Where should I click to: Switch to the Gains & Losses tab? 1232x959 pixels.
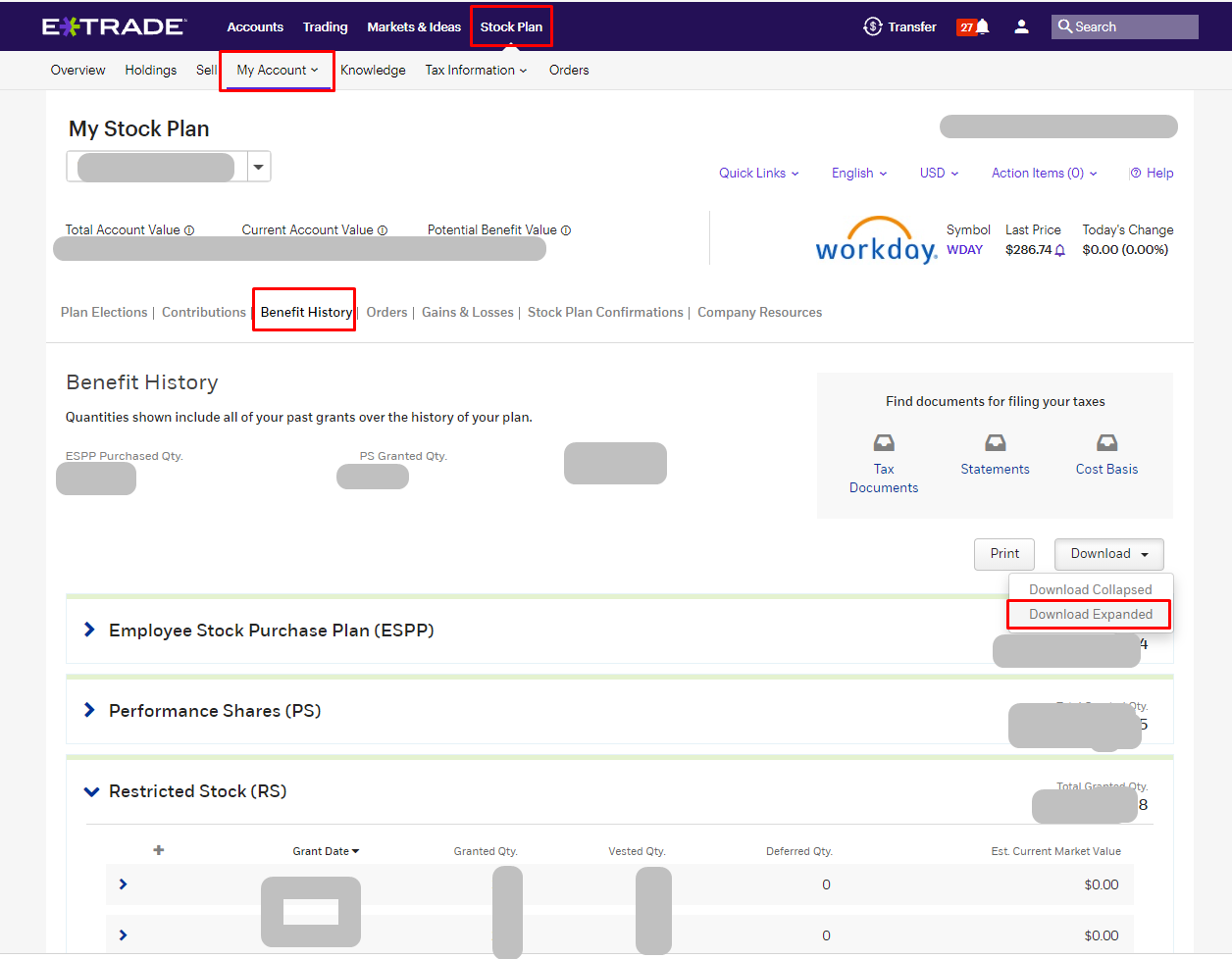[x=467, y=312]
